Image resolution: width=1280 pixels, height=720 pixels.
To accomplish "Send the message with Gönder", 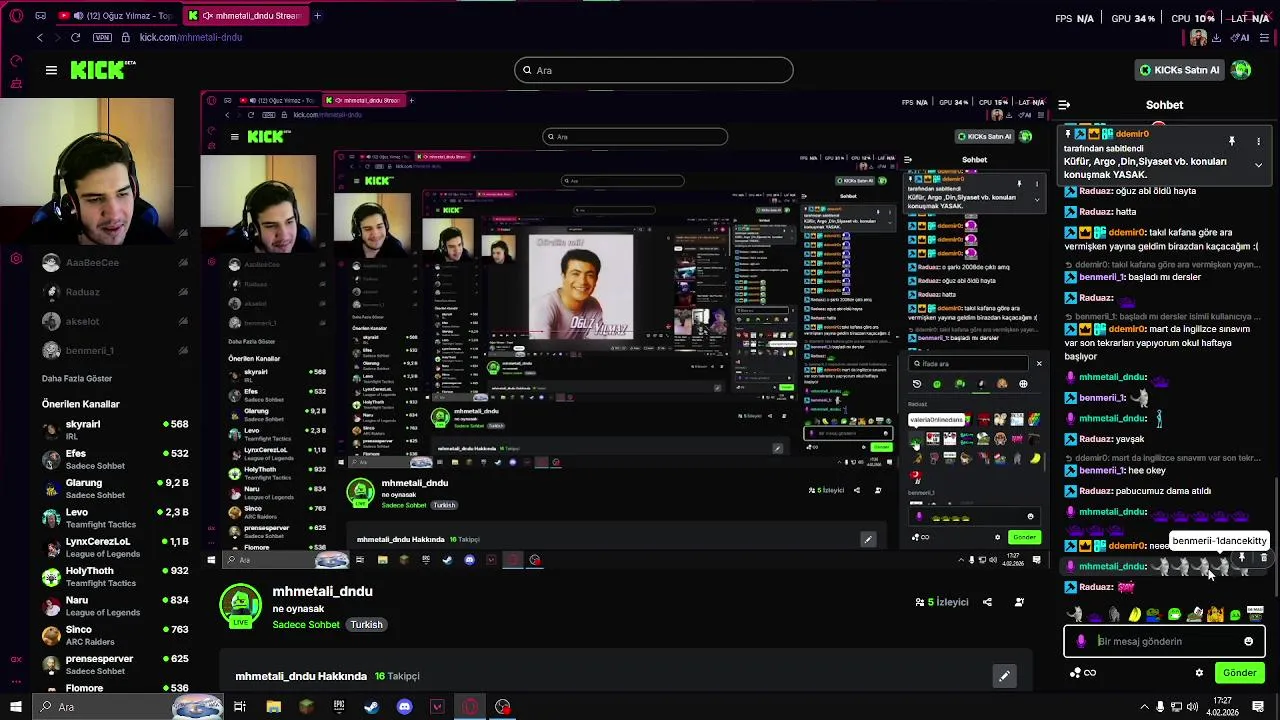I will (x=1239, y=673).
